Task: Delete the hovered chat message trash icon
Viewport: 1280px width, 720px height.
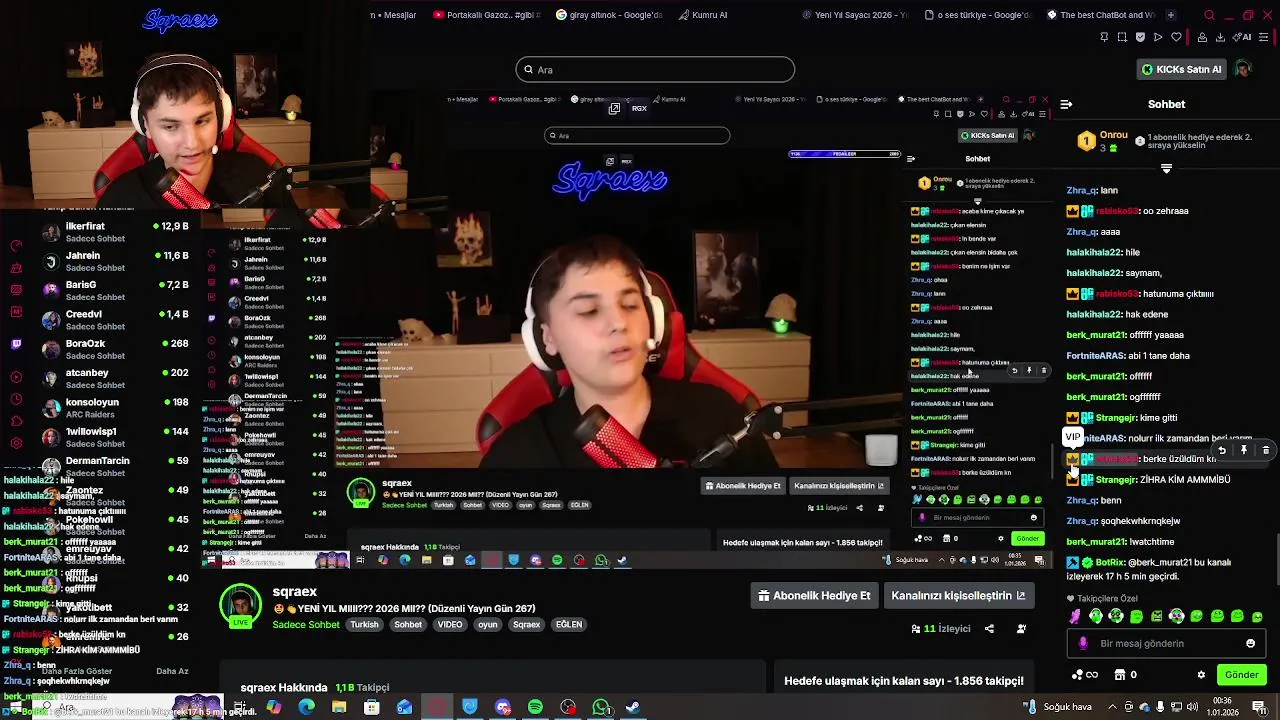Action: [x=1266, y=450]
